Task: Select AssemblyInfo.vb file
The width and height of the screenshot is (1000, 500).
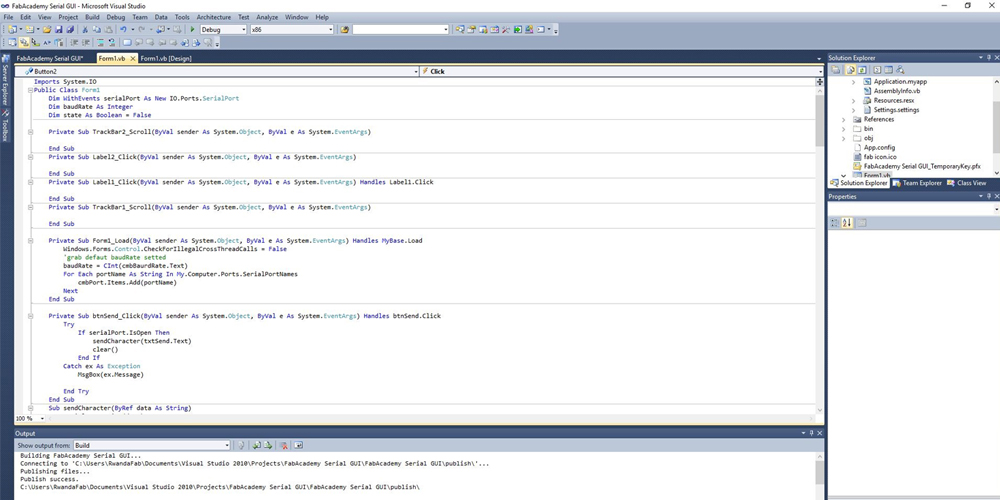Action: click(897, 91)
